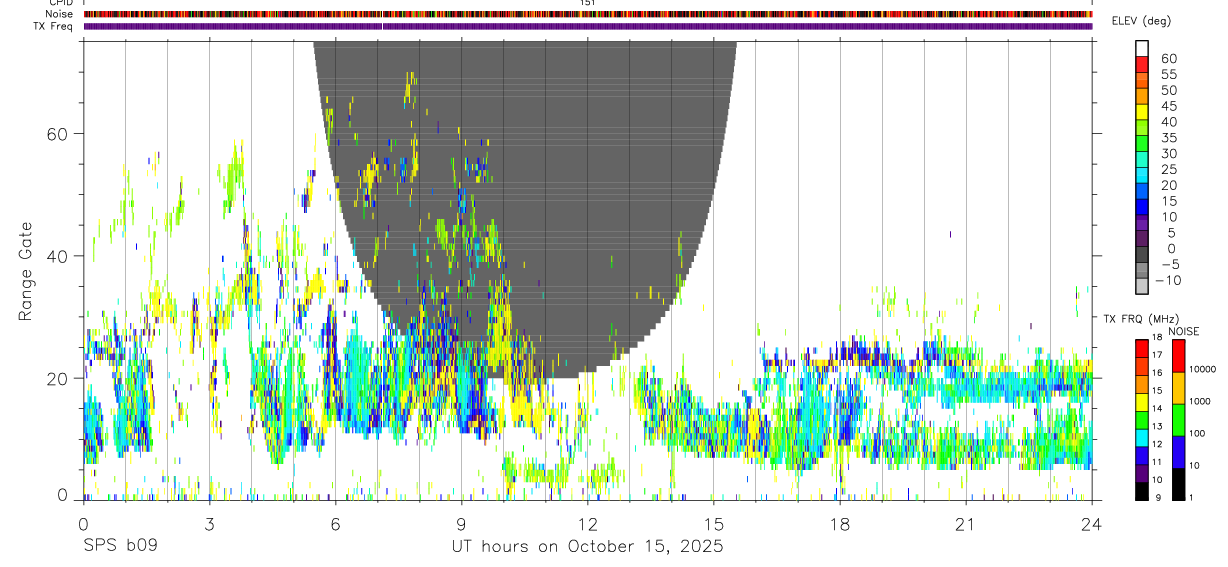Image resolution: width=1228 pixels, height=567 pixels.
Task: Click the '24' tick label on the UT hours axis
Action: pyautogui.click(x=1092, y=524)
